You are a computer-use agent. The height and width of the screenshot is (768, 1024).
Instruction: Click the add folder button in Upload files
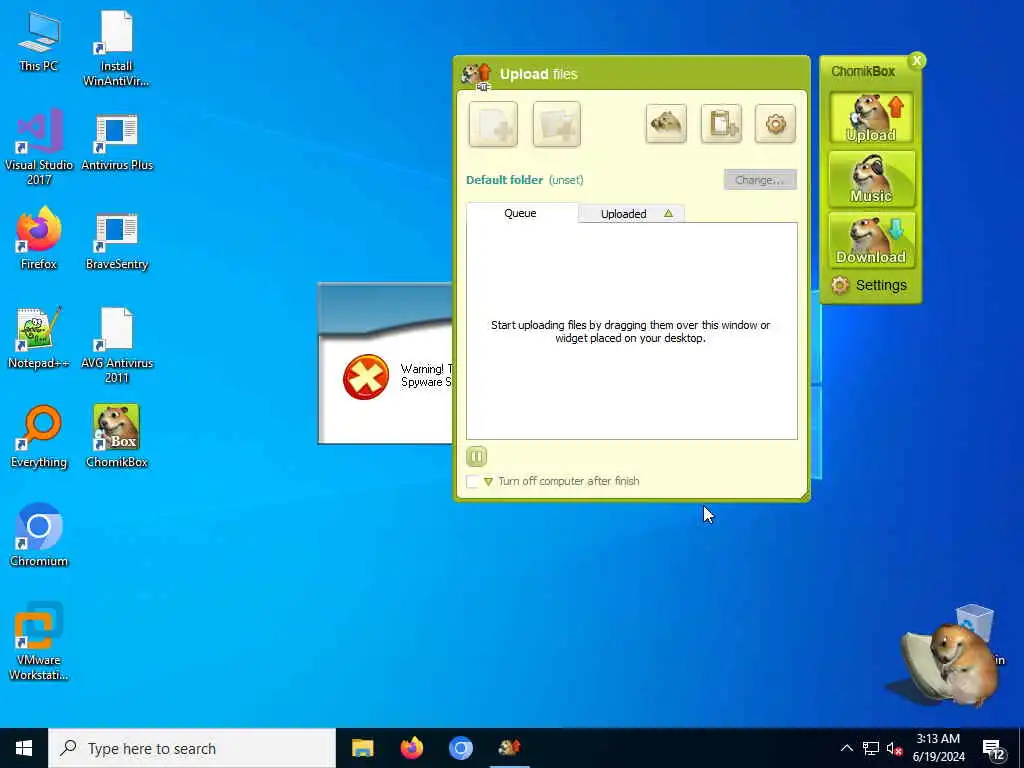[556, 124]
